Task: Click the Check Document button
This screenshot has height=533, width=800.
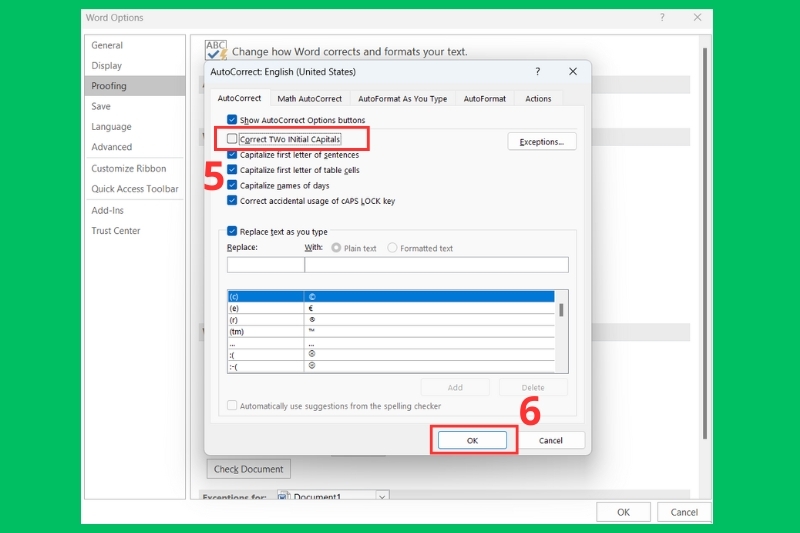Action: point(248,469)
